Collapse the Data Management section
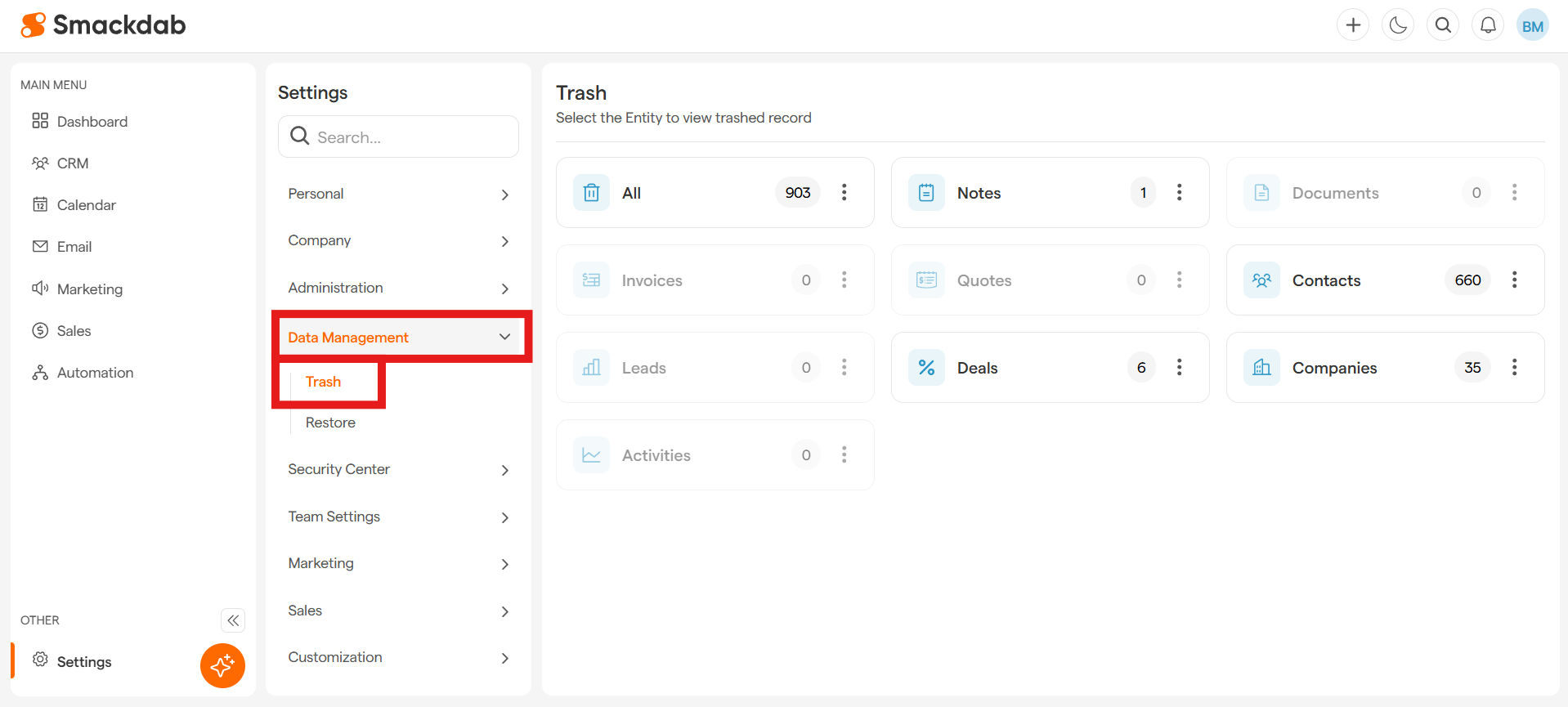This screenshot has width=1568, height=707. point(504,337)
